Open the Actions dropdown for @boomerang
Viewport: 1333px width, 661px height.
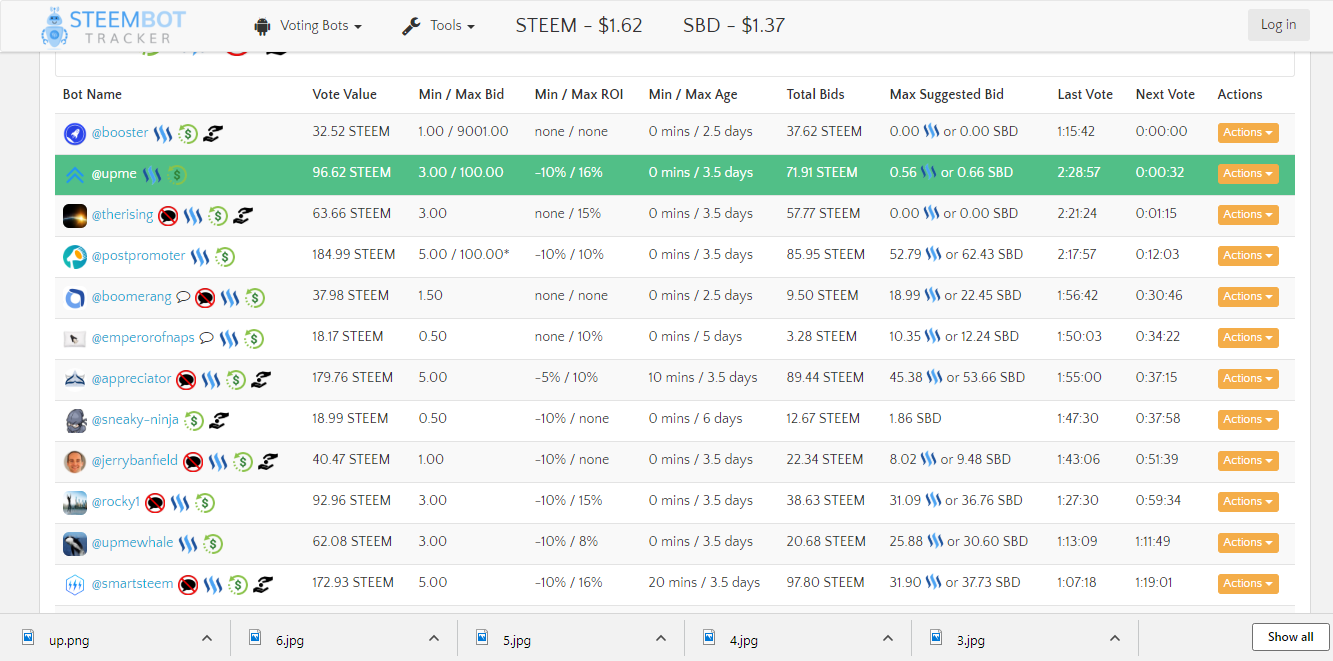(x=1248, y=297)
